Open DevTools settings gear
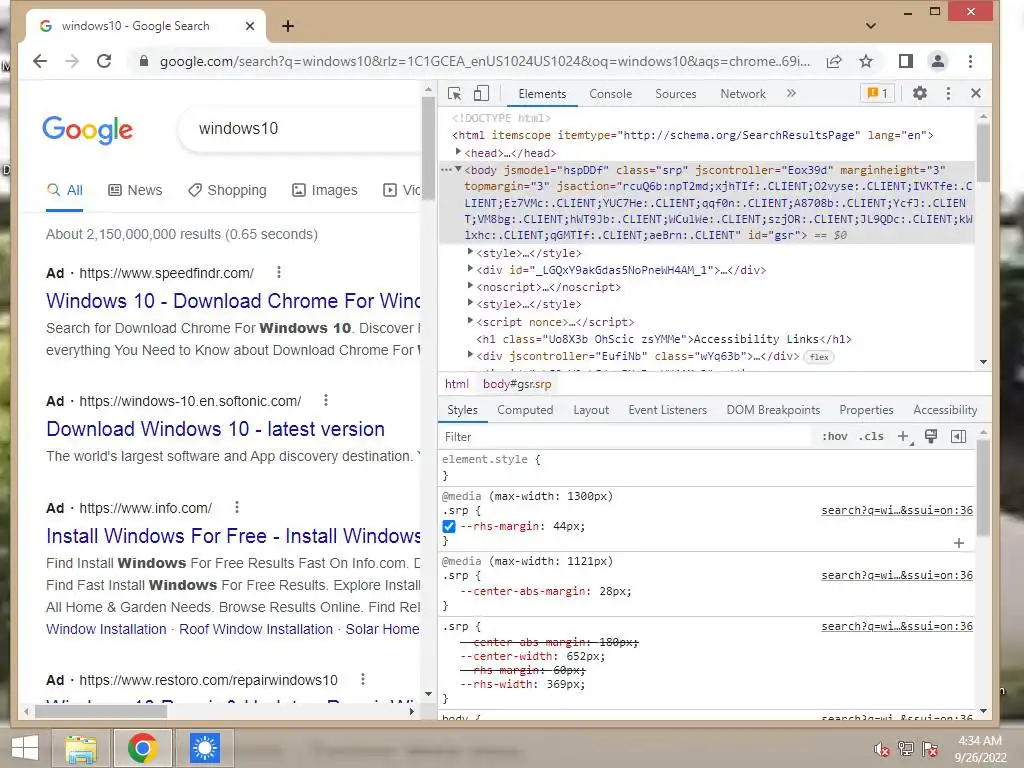Viewport: 1024px width, 768px height. coord(920,93)
